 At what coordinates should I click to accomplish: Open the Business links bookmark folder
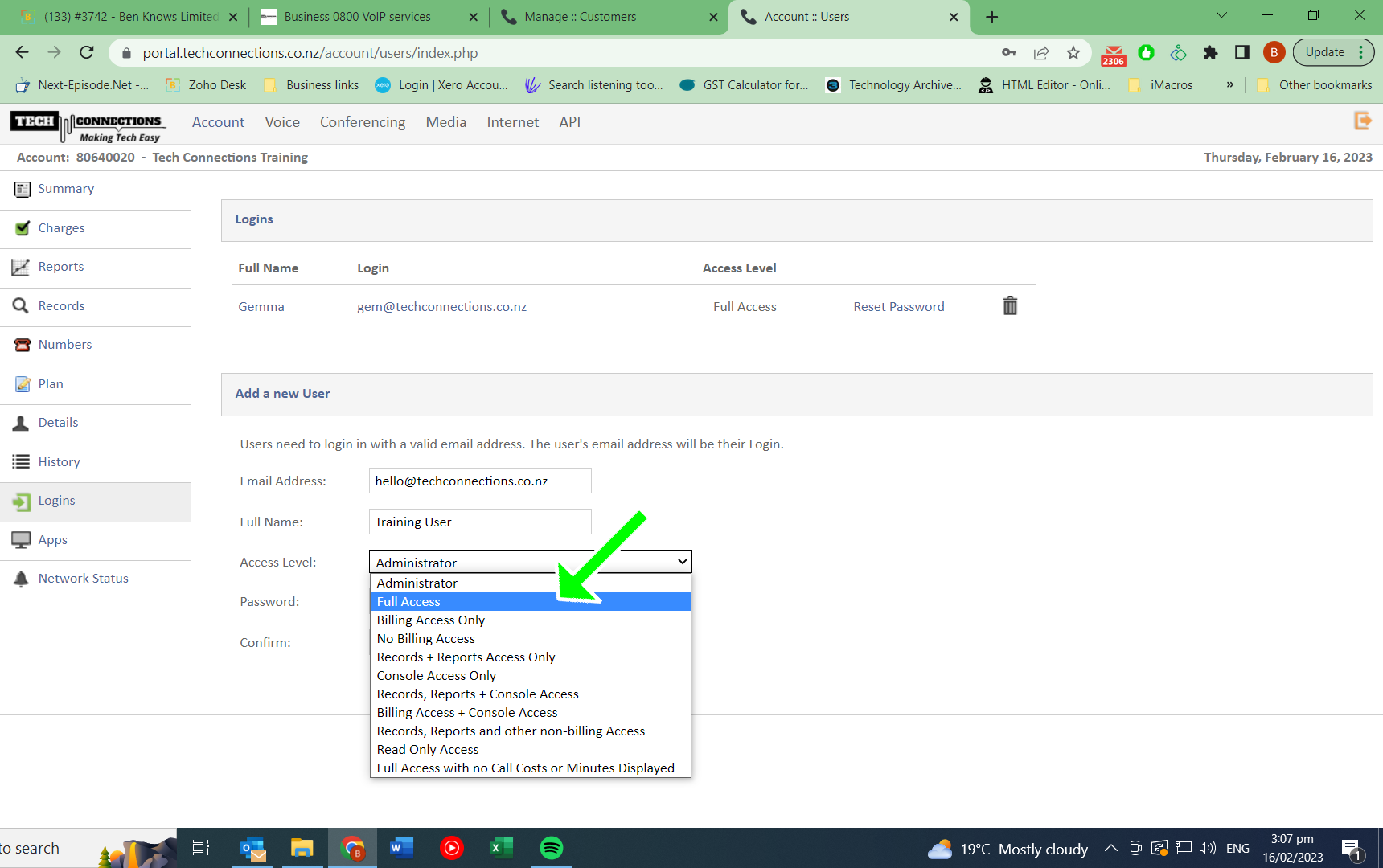(311, 85)
